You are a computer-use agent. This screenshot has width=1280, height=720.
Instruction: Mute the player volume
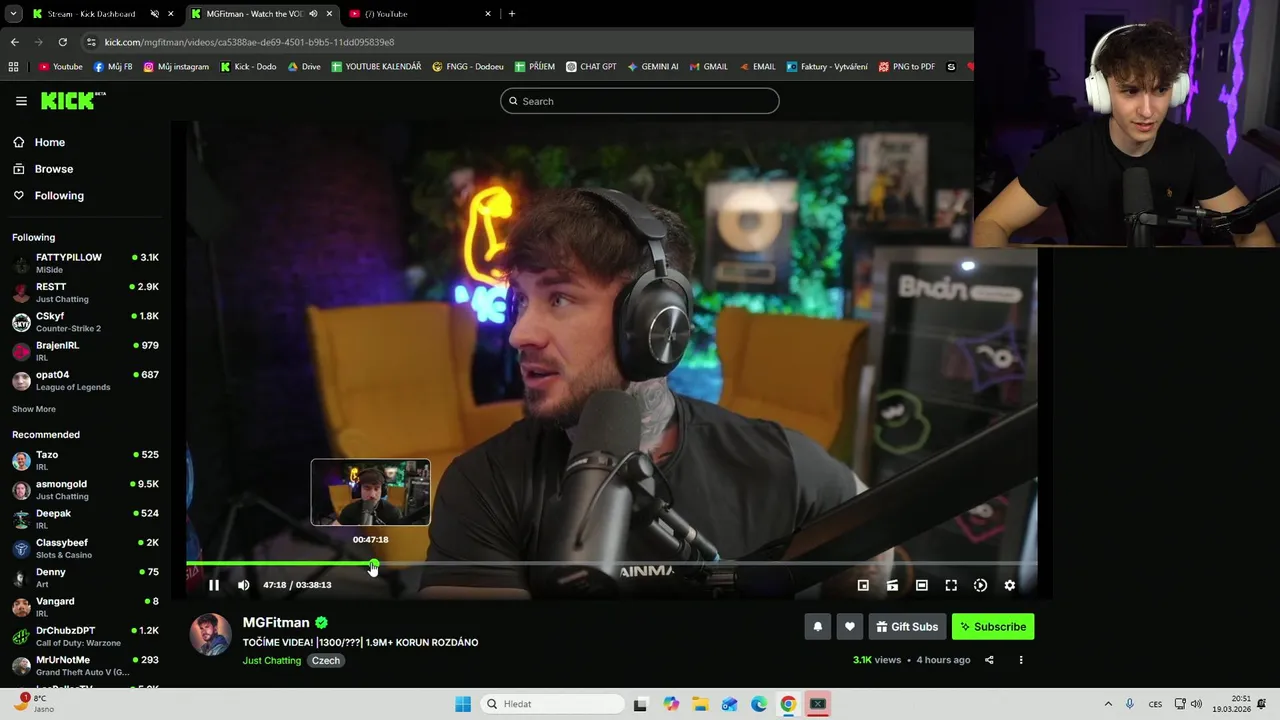(243, 585)
